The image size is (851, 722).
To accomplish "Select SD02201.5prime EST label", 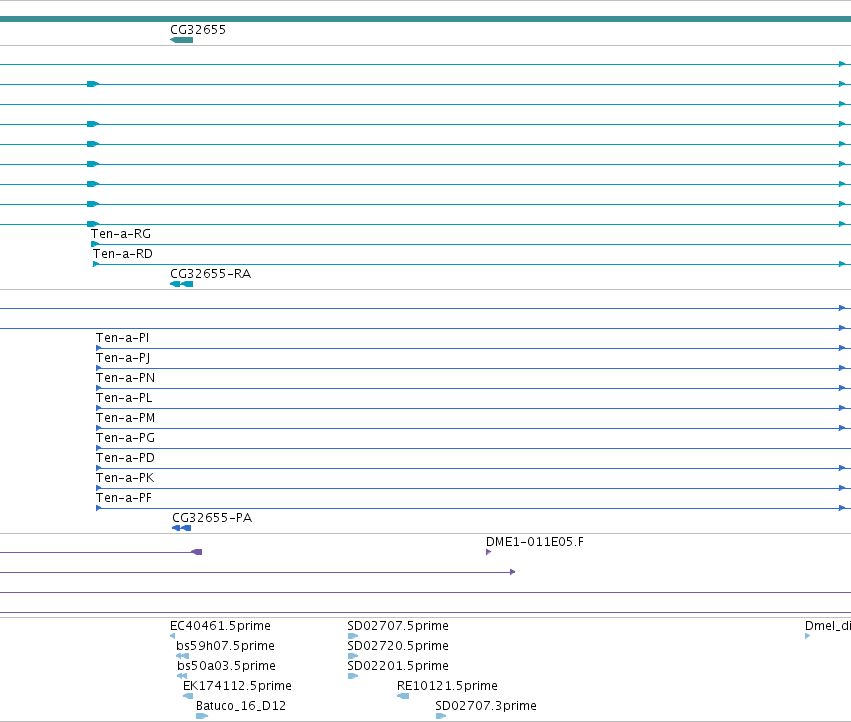I will [398, 666].
